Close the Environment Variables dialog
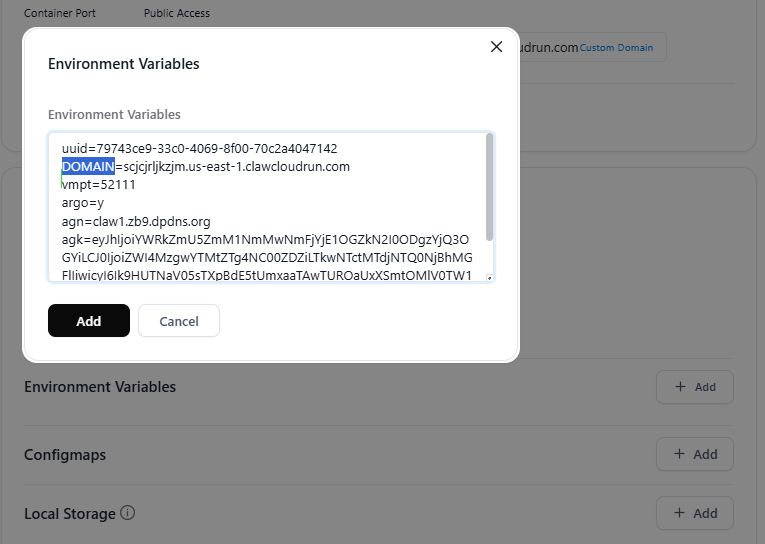 pos(496,47)
